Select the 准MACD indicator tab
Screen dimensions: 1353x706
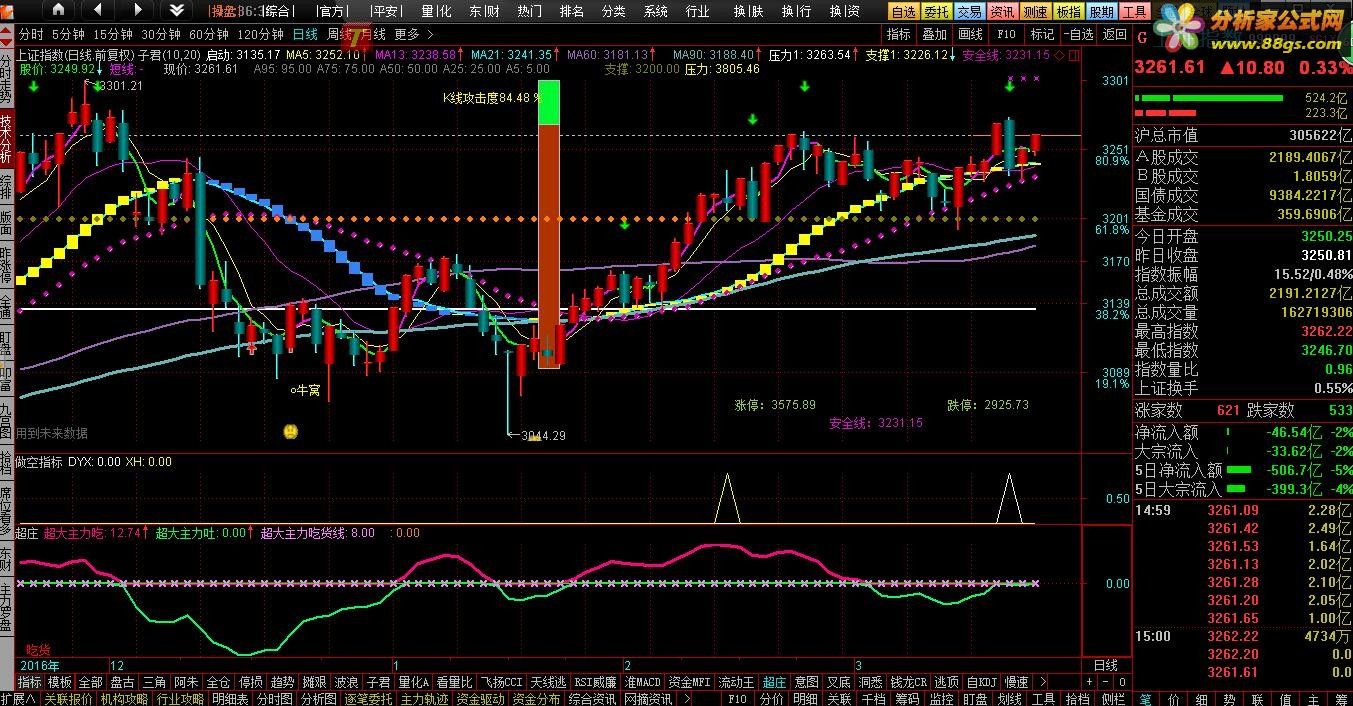644,682
